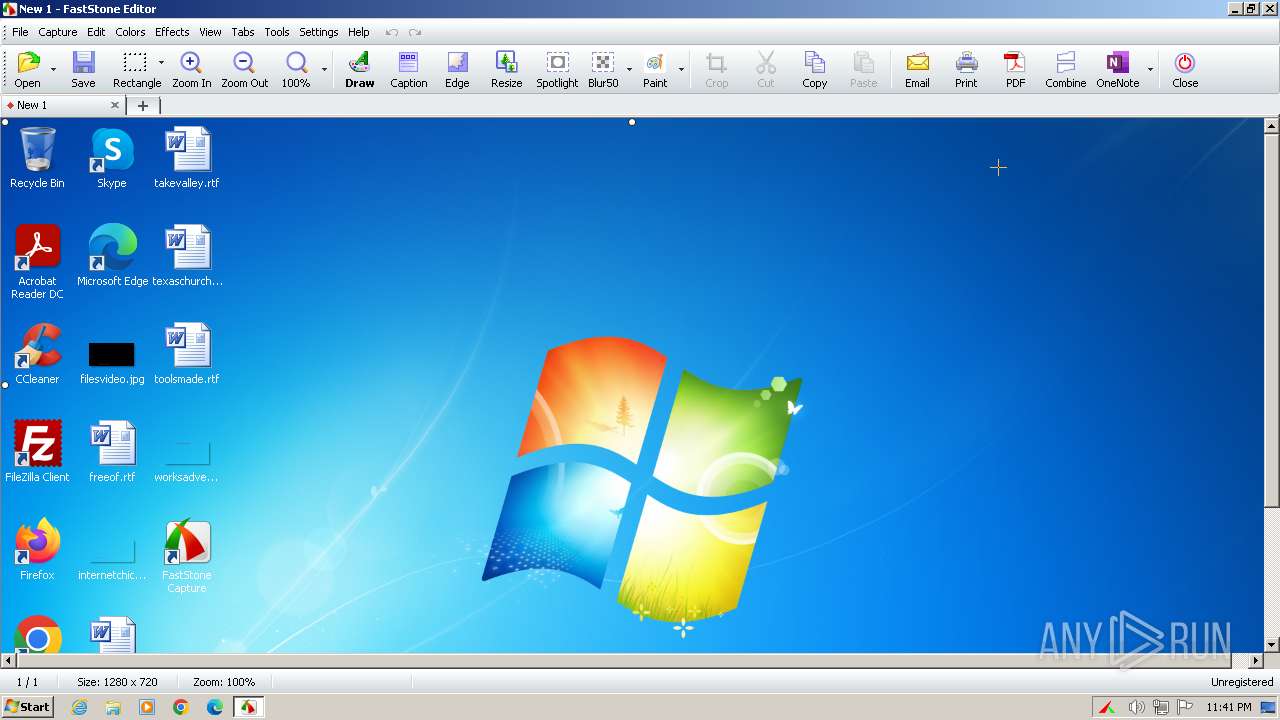The width and height of the screenshot is (1280, 720).
Task: Expand the OneNote dropdown arrow
Action: point(1150,70)
